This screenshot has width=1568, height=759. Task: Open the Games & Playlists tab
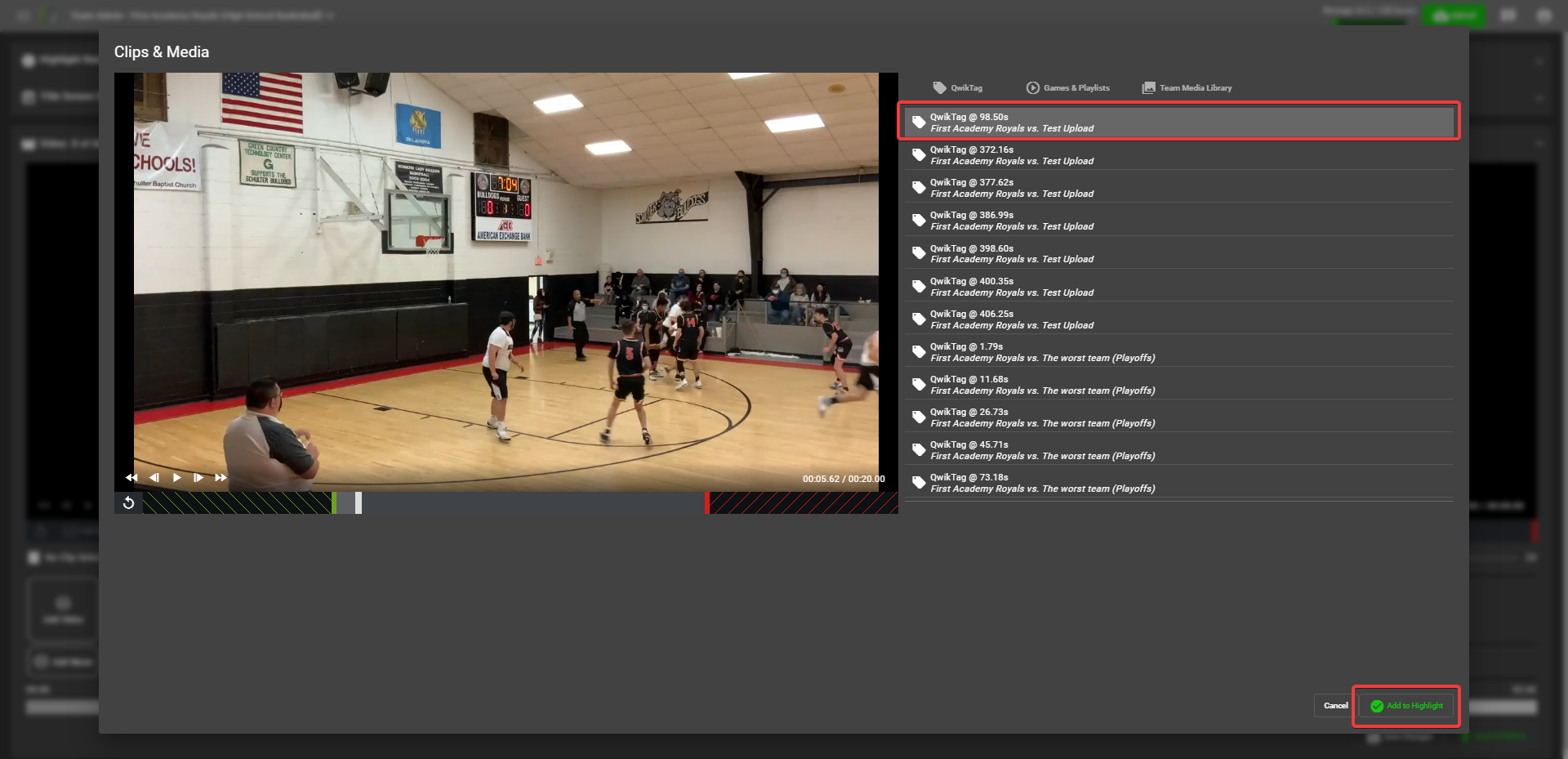coord(1067,87)
